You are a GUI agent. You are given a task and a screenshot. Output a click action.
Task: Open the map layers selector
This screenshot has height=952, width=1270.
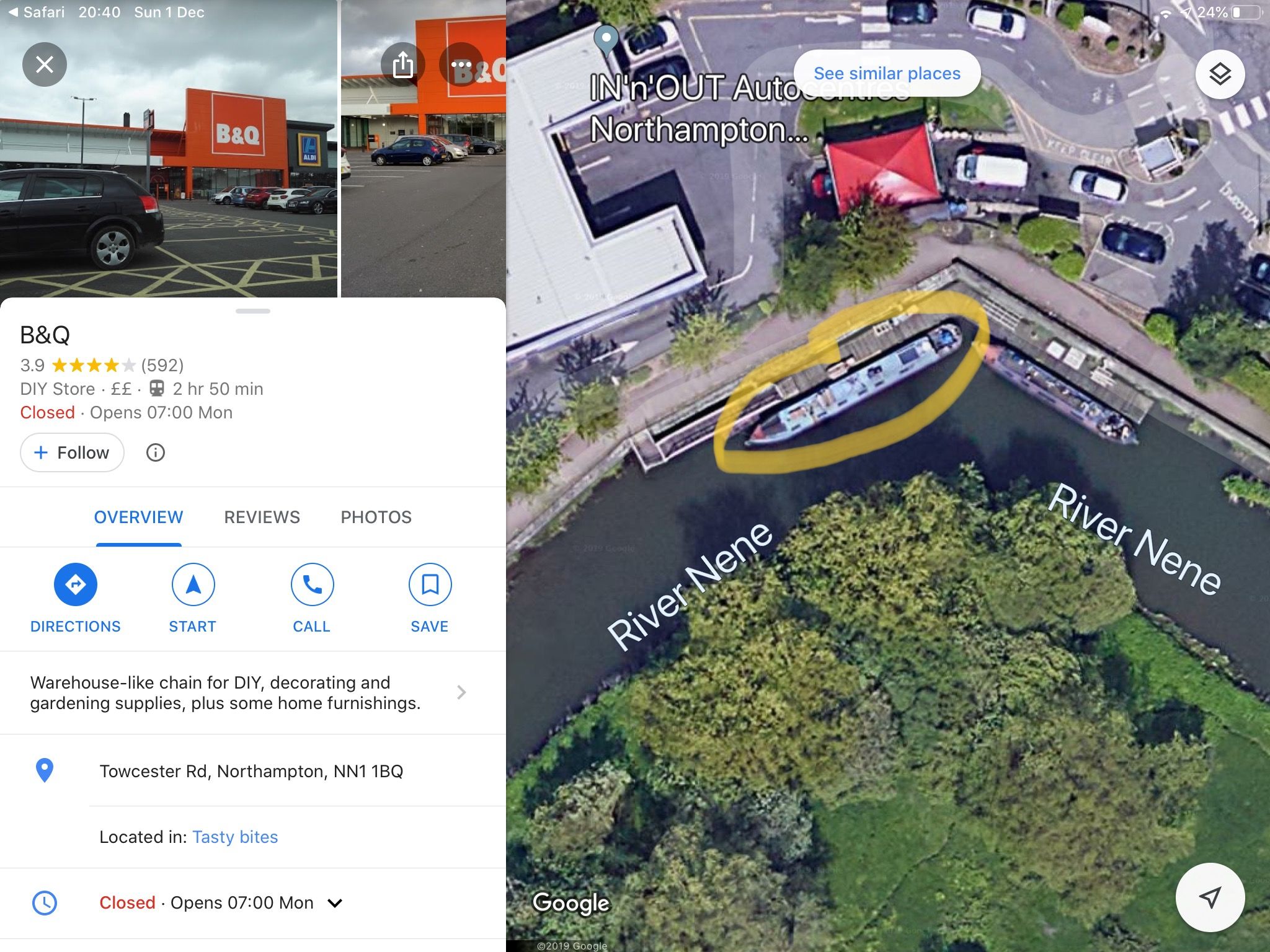(1220, 75)
